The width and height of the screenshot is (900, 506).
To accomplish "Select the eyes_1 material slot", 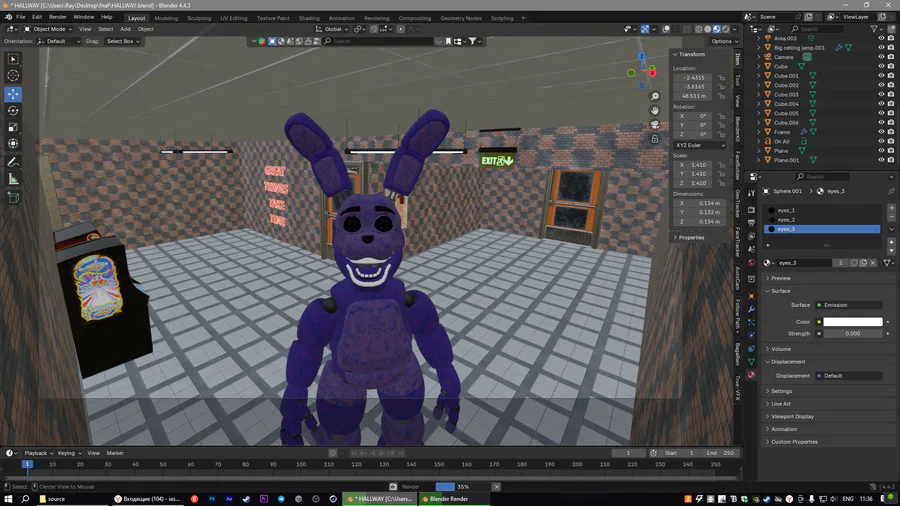I will [x=822, y=210].
